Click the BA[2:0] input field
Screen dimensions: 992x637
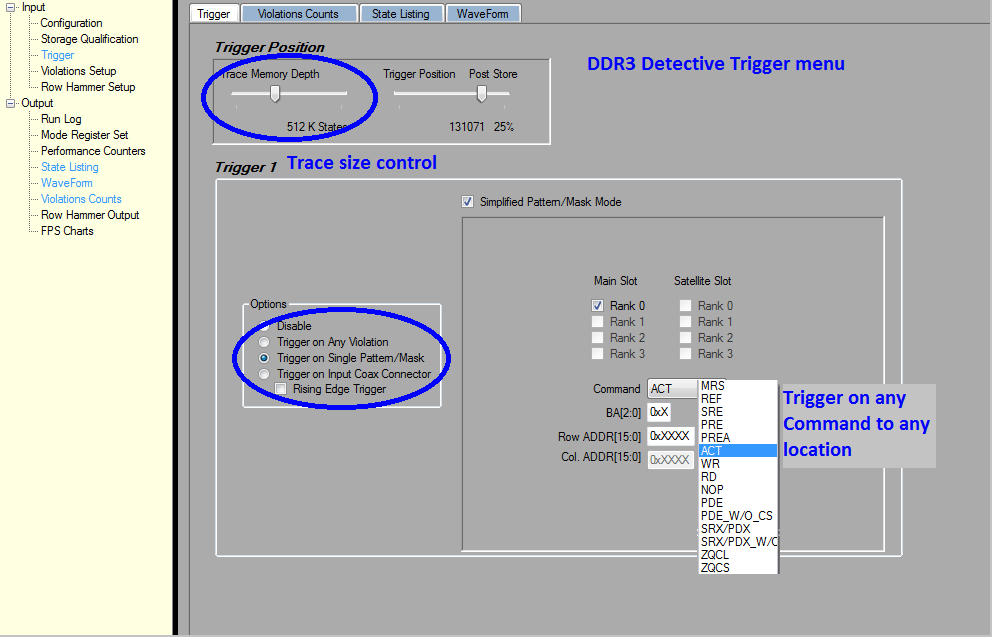coord(659,412)
